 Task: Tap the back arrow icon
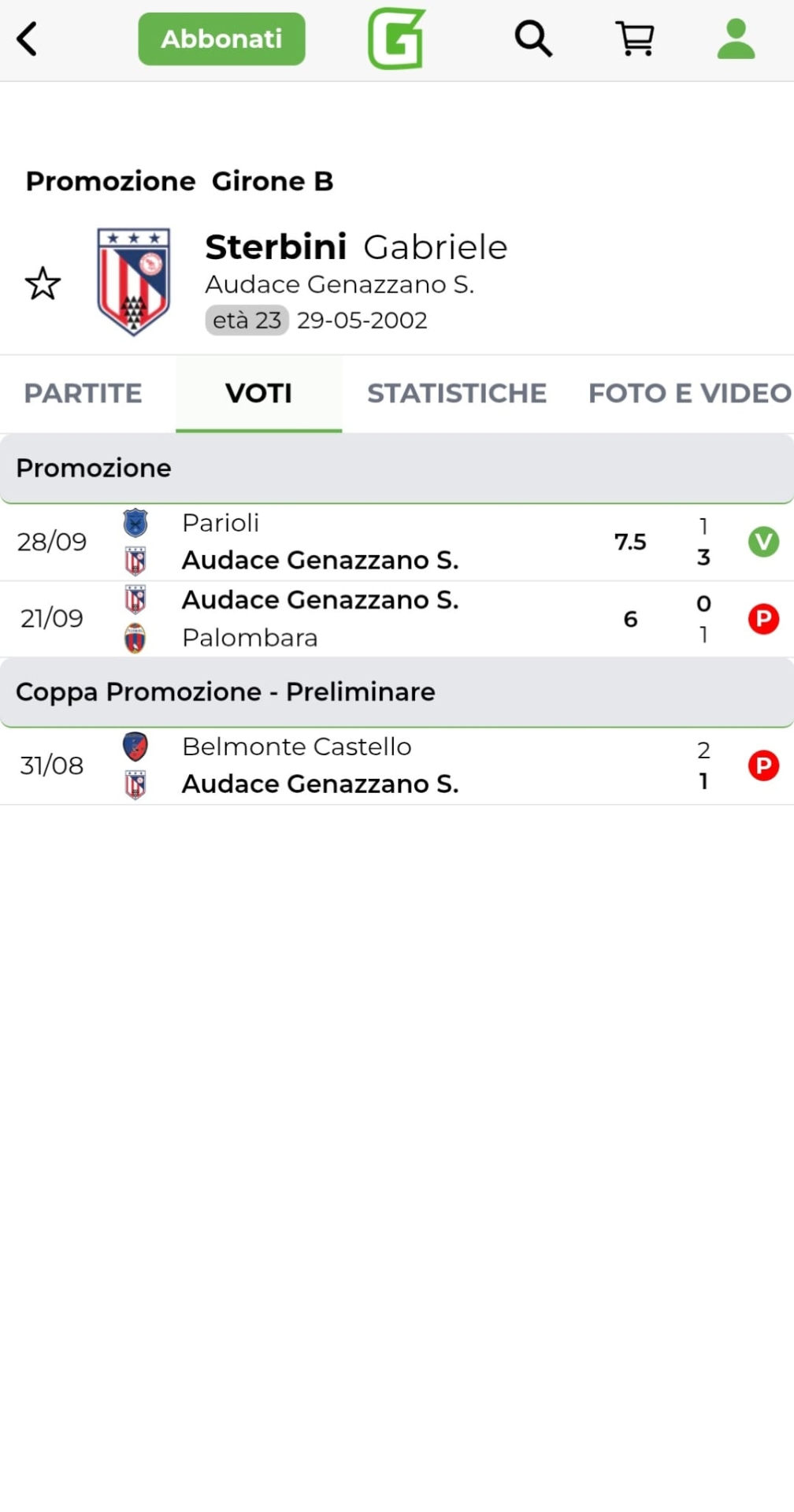[28, 39]
